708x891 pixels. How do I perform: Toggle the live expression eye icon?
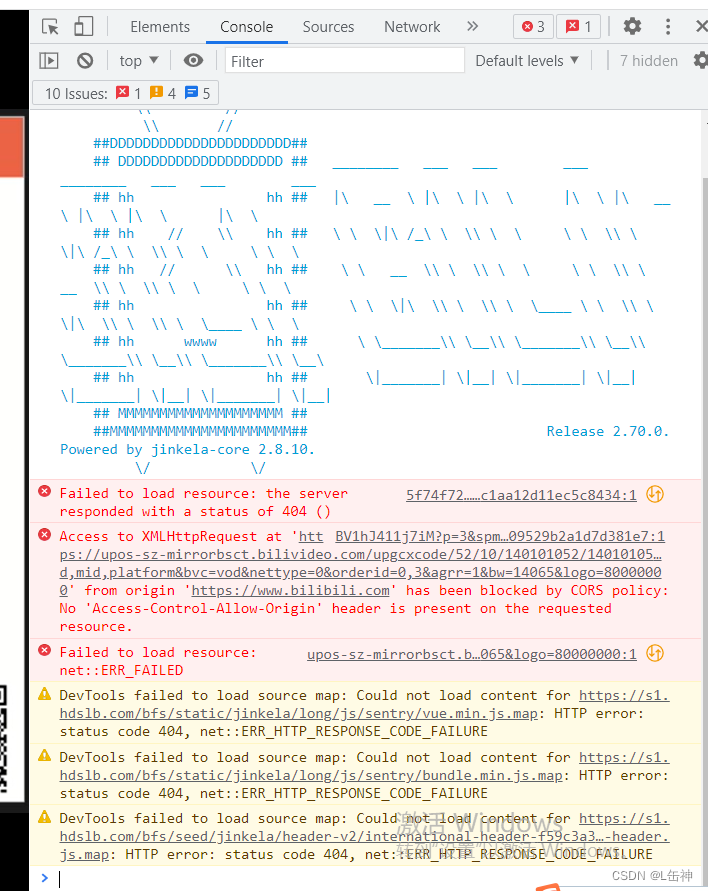(x=193, y=60)
